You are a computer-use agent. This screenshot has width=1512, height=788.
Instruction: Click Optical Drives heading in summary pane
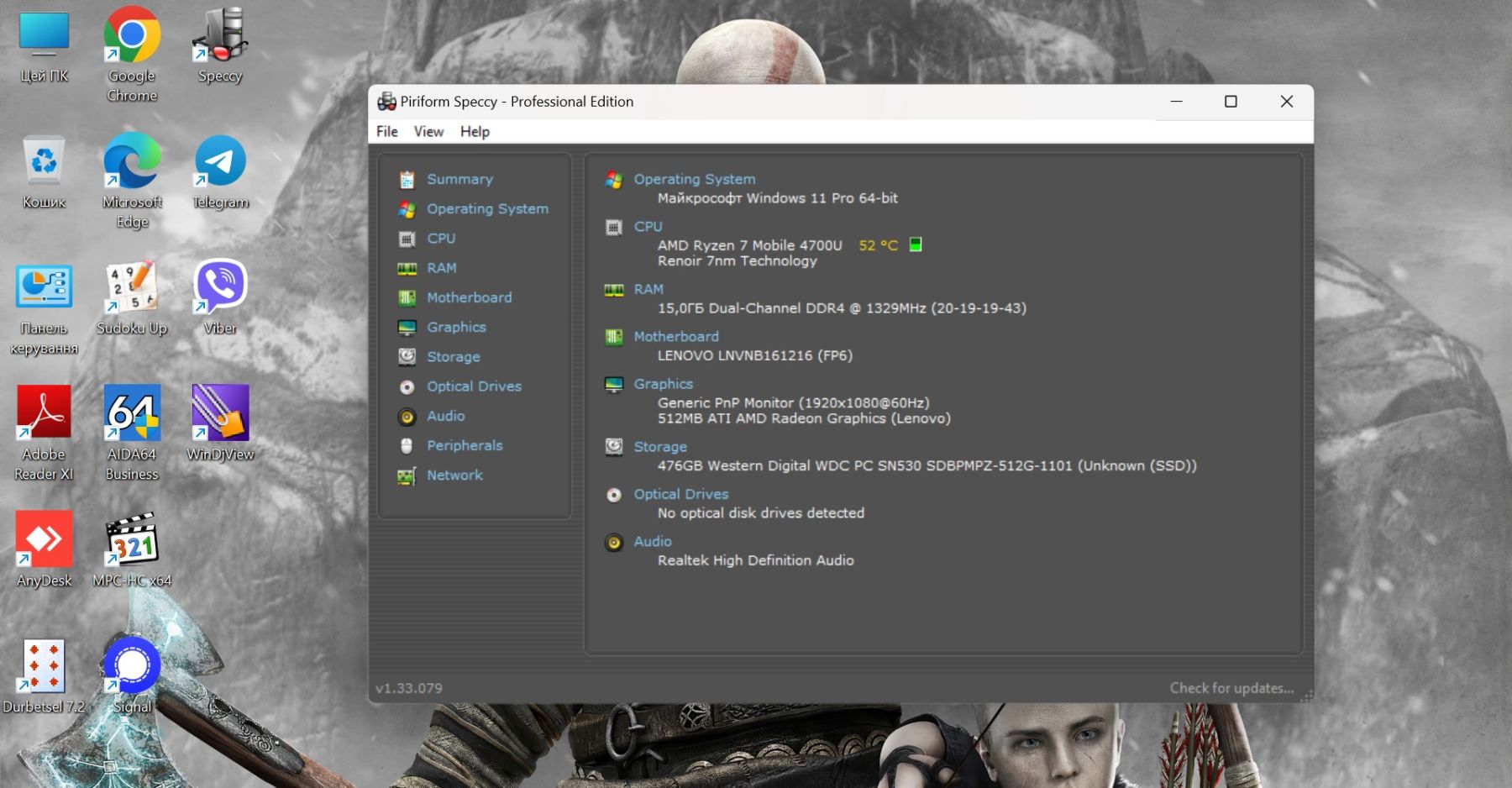click(x=681, y=494)
